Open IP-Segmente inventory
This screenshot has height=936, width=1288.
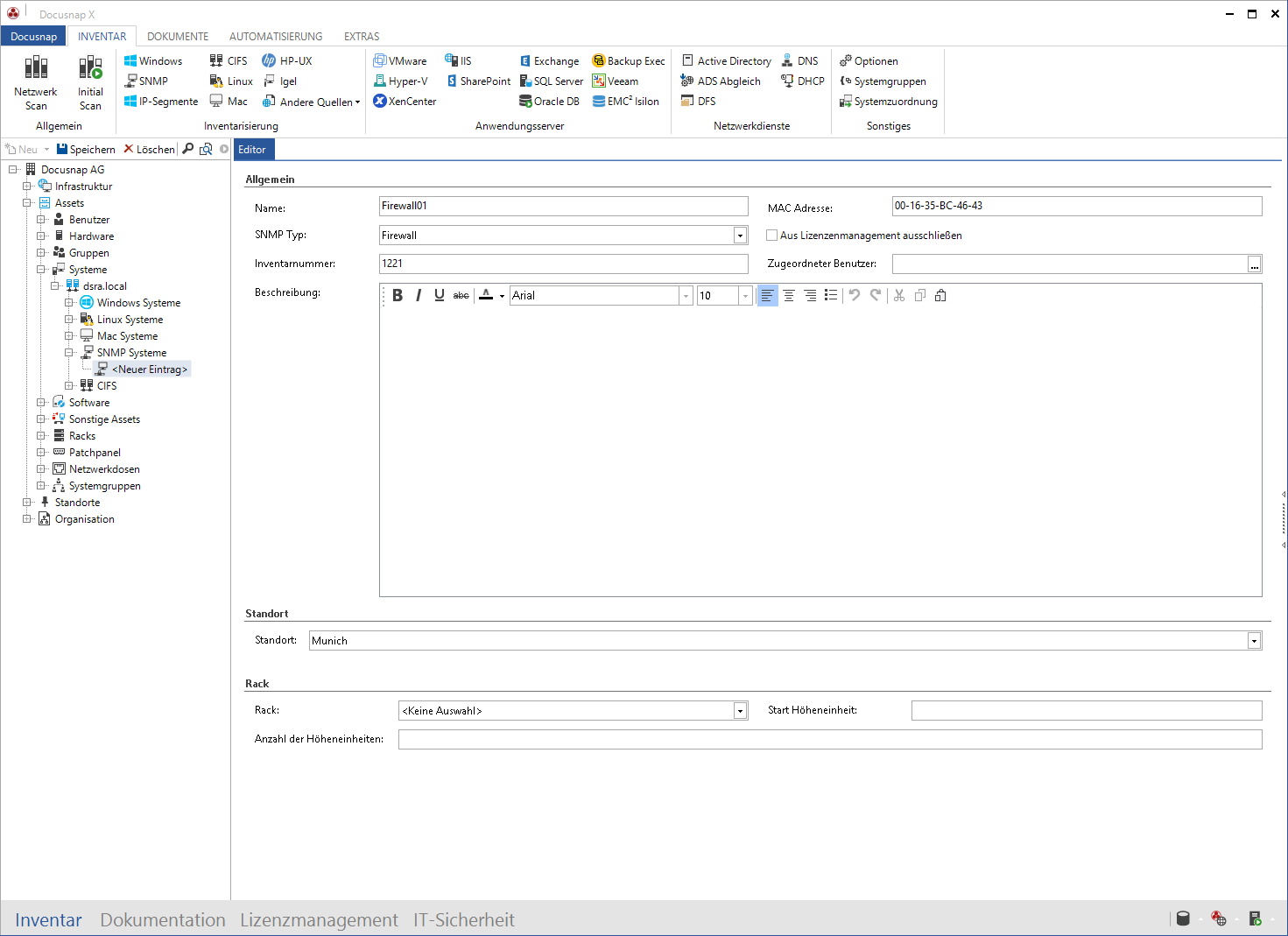tap(161, 102)
